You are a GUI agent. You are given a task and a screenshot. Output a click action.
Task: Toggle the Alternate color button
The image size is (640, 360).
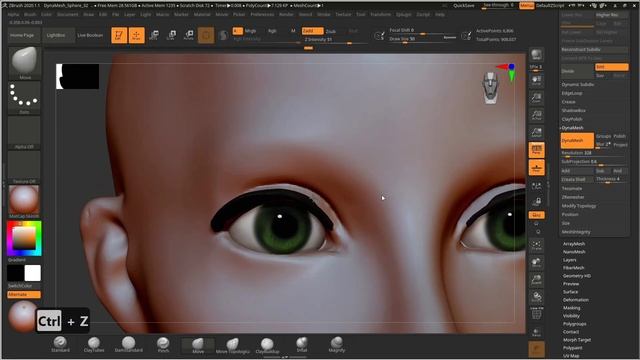(x=24, y=294)
